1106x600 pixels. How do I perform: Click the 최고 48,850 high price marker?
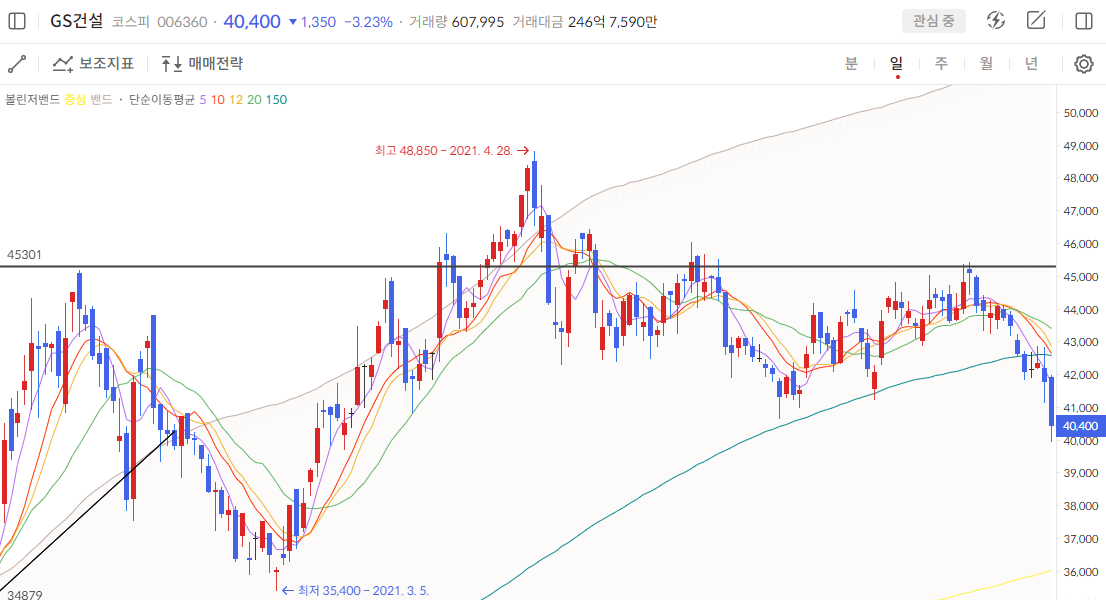coord(451,150)
